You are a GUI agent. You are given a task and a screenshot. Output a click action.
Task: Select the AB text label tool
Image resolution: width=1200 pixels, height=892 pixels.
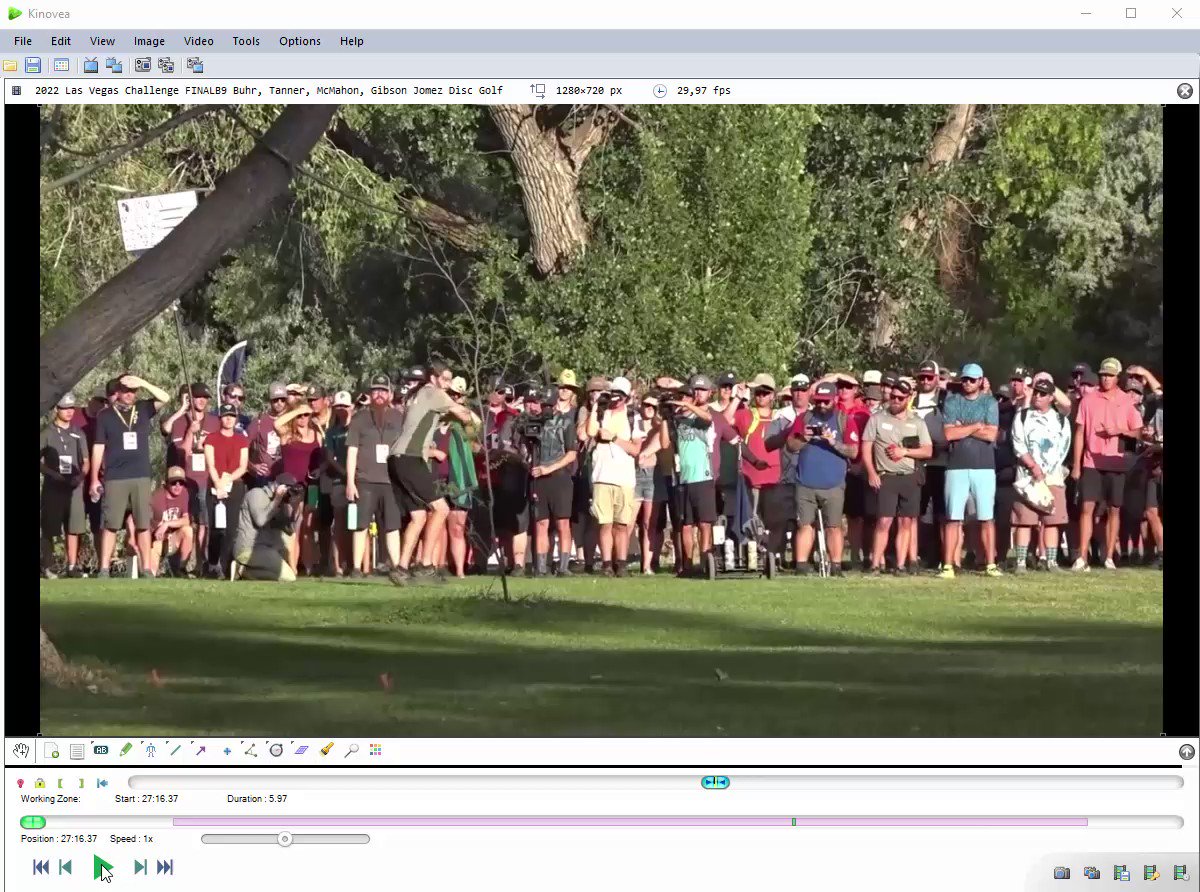101,749
